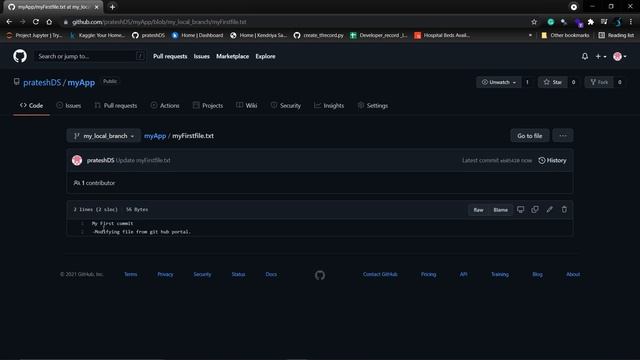Open the Terms footer link

click(131, 274)
